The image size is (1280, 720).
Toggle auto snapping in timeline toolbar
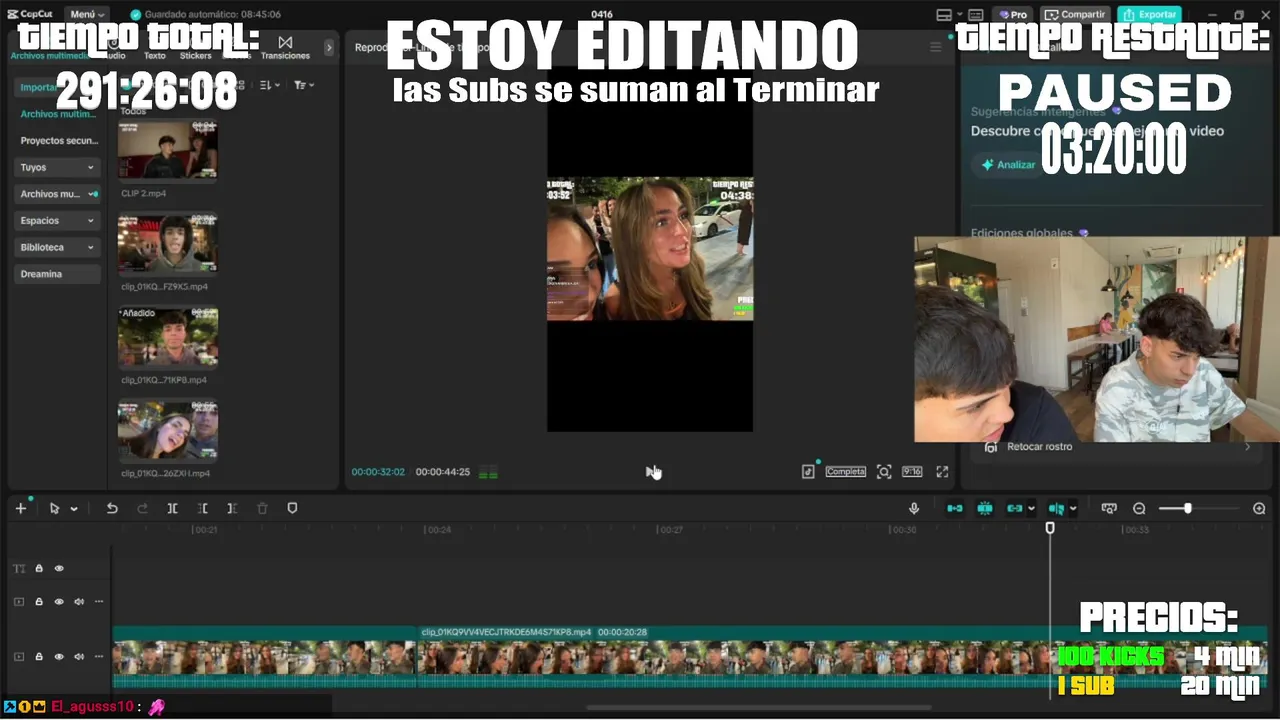[985, 508]
